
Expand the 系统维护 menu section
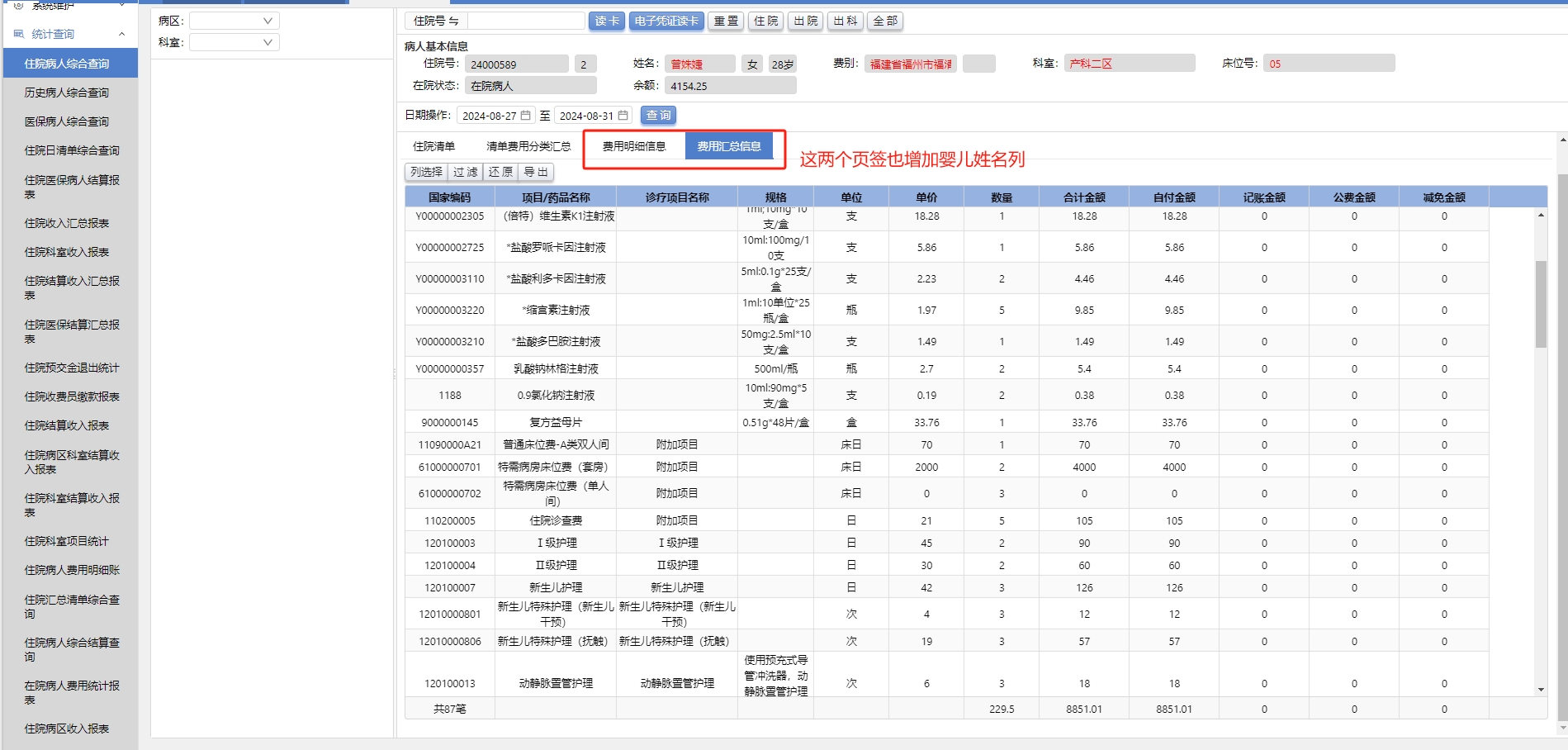[x=122, y=5]
